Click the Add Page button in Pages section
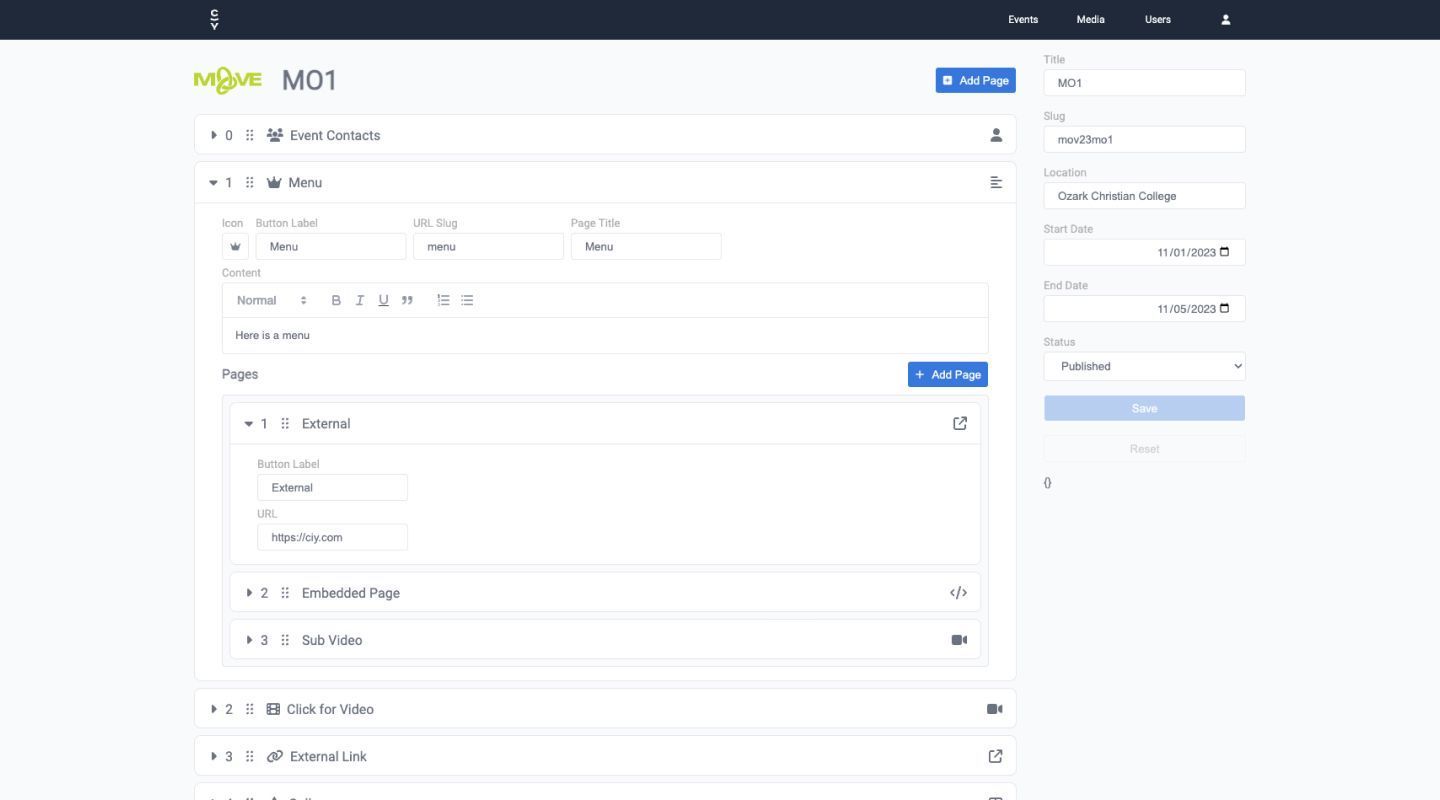1440x800 pixels. tap(947, 374)
